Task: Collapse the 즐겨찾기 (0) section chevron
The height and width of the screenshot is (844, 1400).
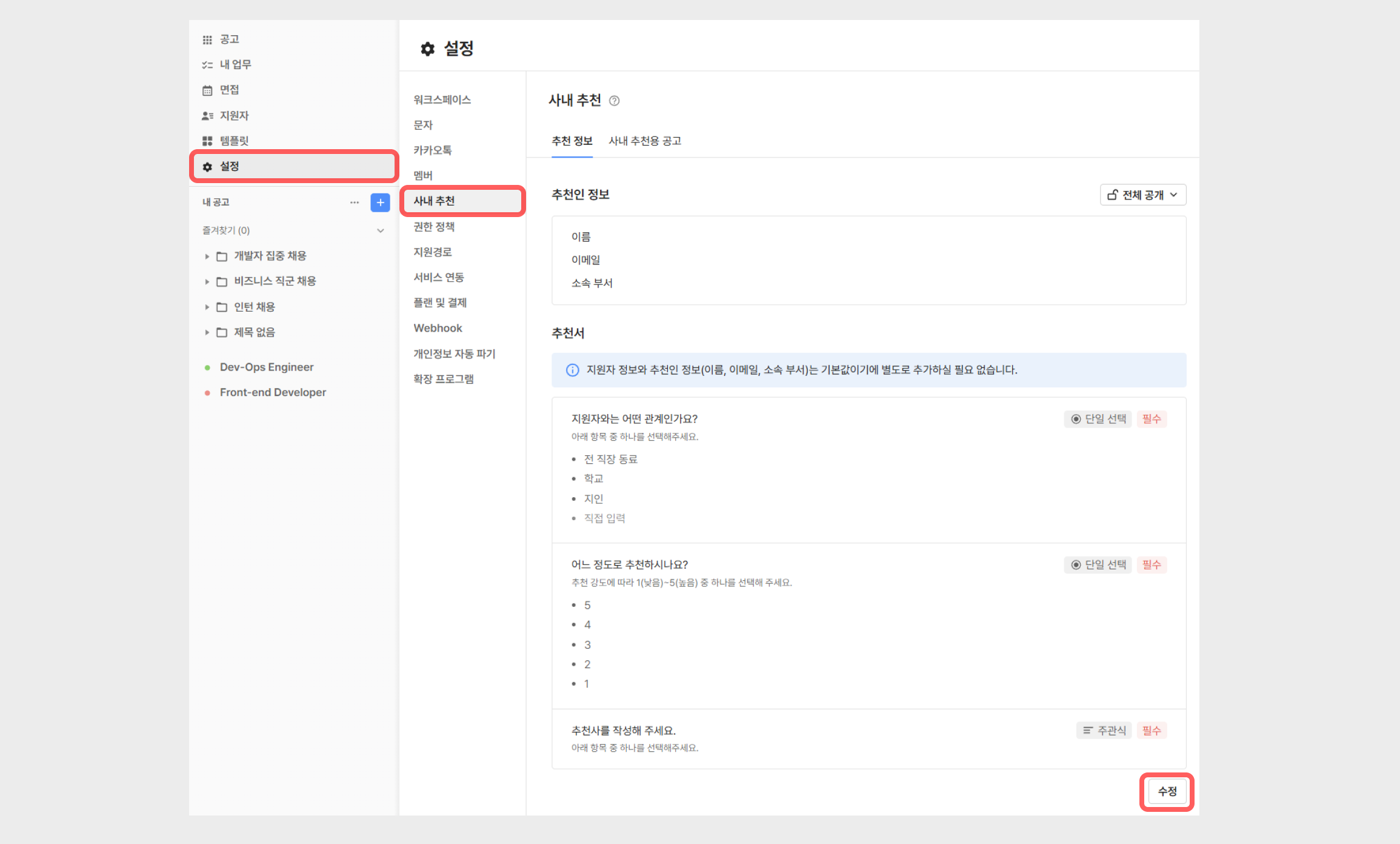Action: [381, 230]
